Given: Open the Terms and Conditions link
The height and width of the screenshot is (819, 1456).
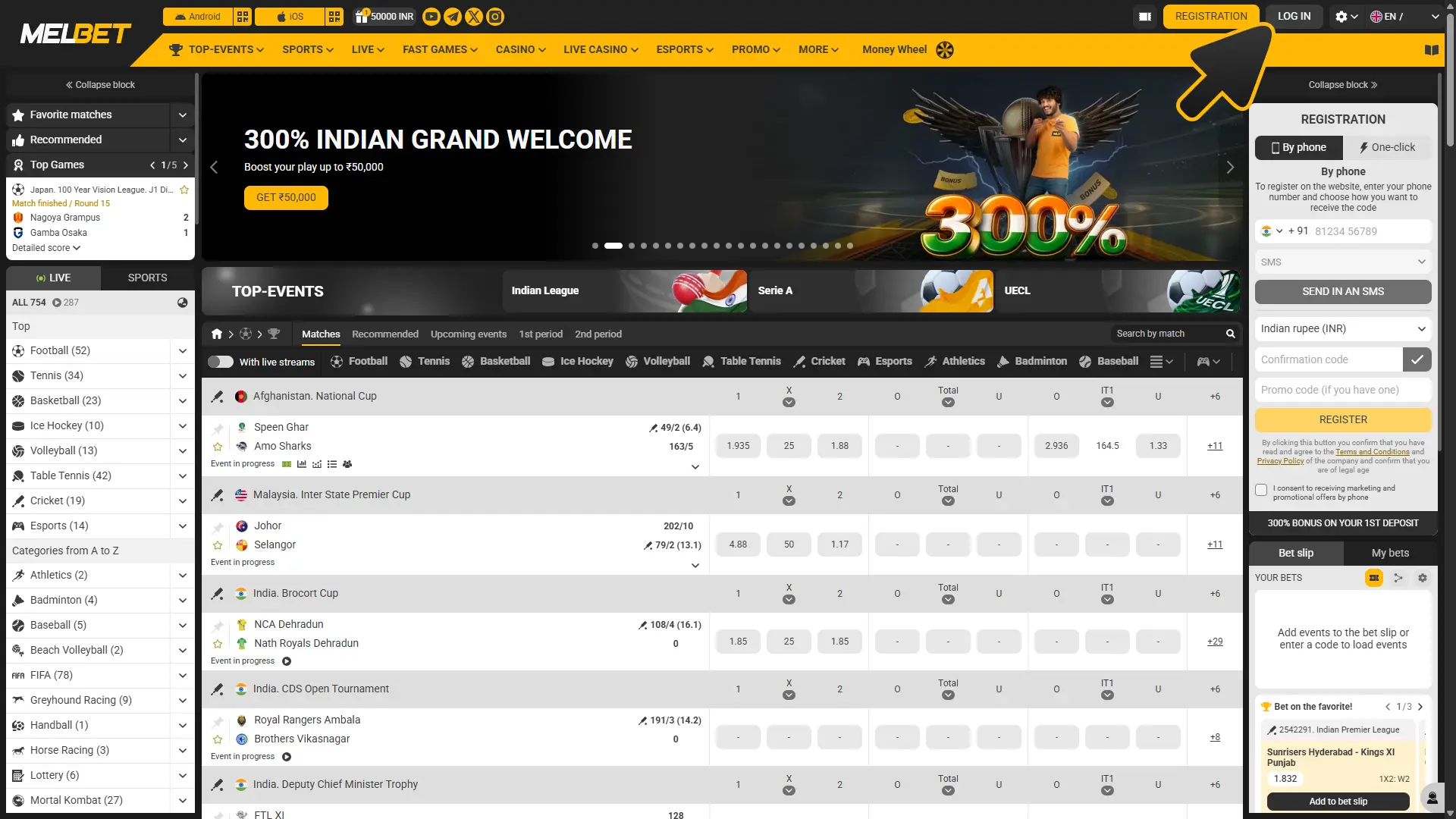Looking at the screenshot, I should coord(1373,452).
